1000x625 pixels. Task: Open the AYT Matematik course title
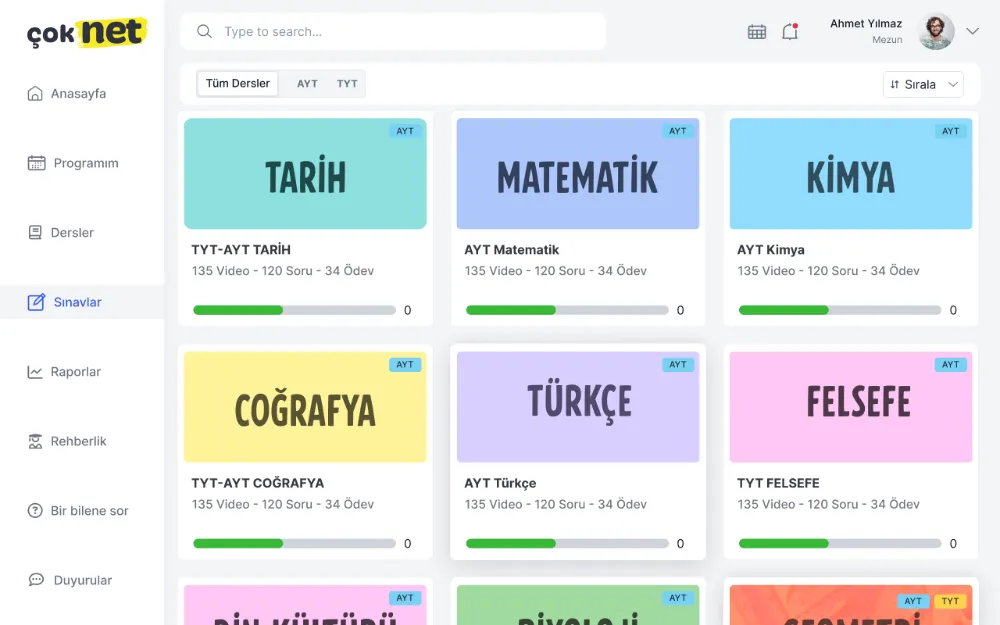512,250
